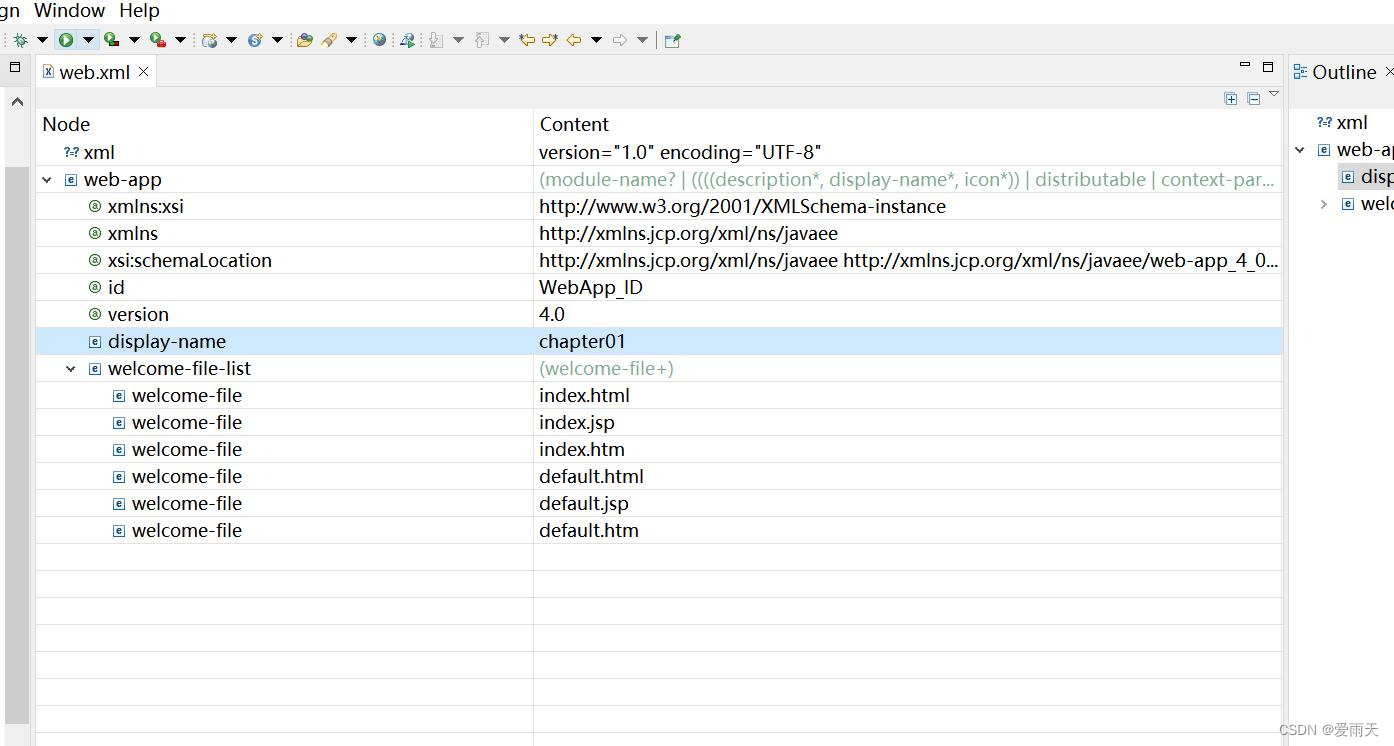1394x746 pixels.
Task: Open the Run configurations dropdown arrow
Action: click(88, 39)
